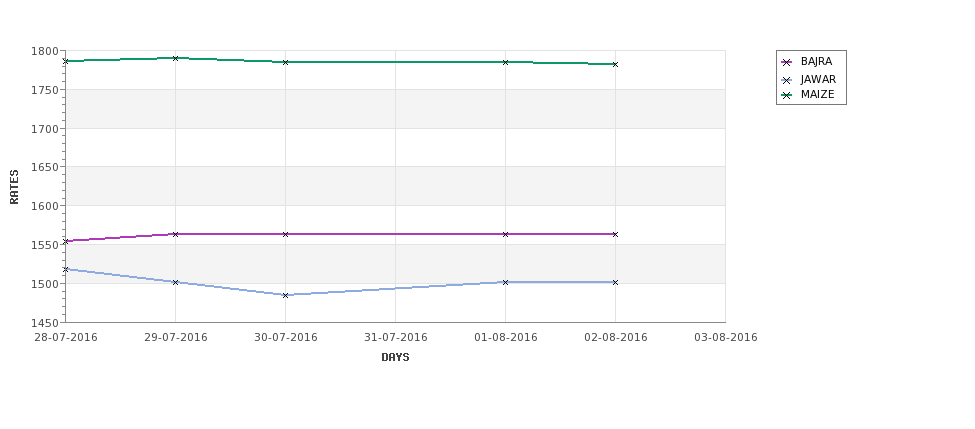Viewport: 975px width, 429px height.
Task: Click the 1450 y-axis tick label
Action: 47,323
